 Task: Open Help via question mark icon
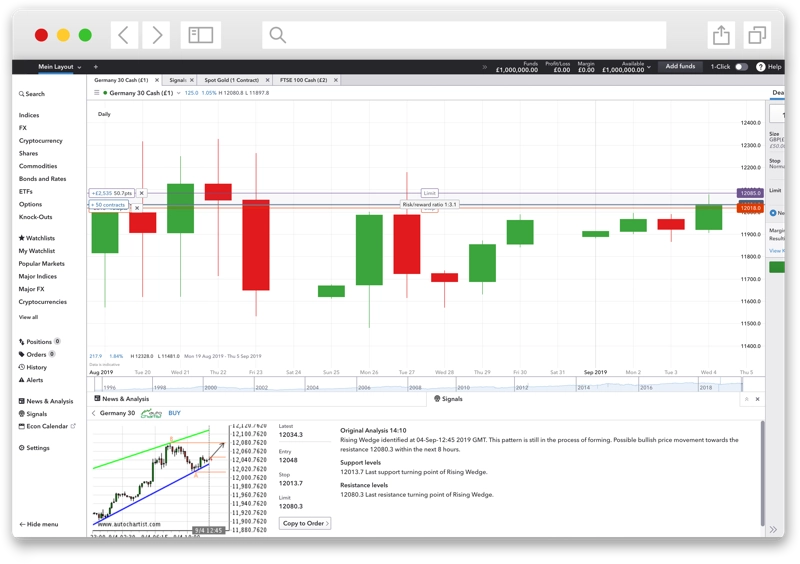coord(760,67)
